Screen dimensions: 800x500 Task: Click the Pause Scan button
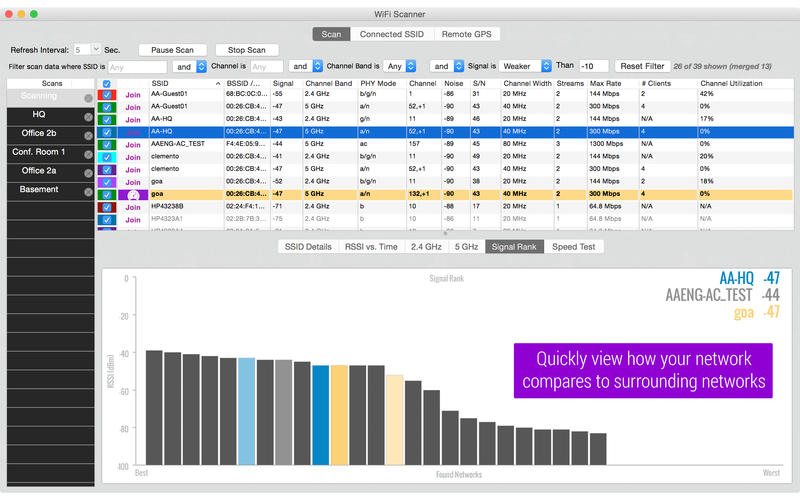[171, 49]
